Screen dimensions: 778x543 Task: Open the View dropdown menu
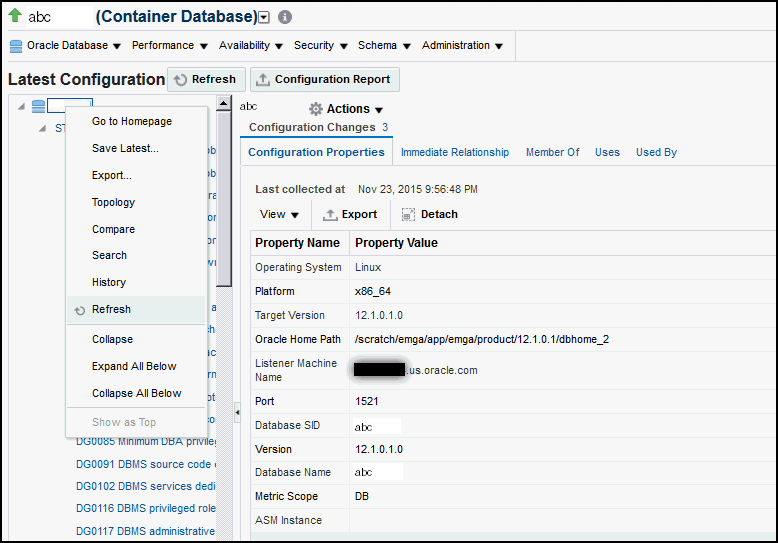coord(279,214)
